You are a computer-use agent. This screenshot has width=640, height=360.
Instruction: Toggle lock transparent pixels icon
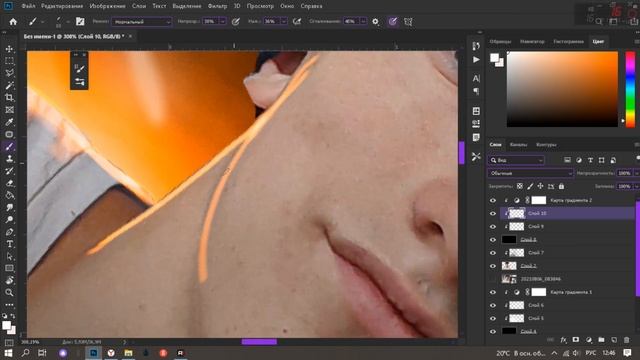[520, 186]
